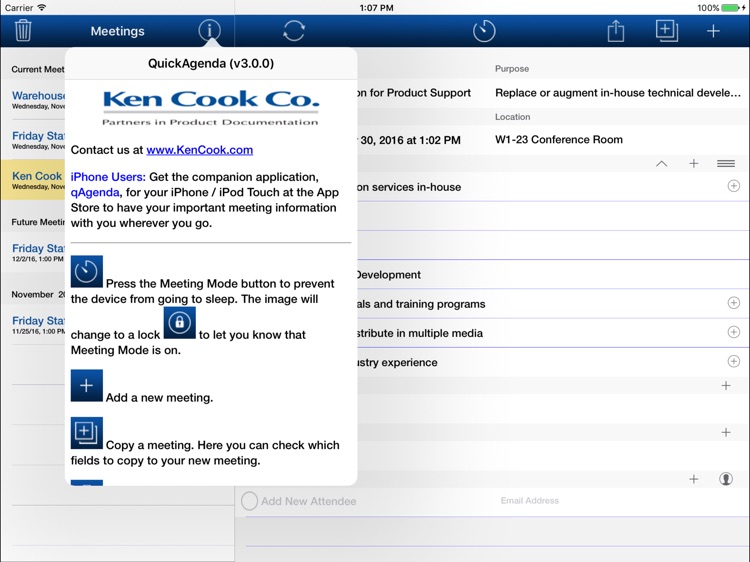Open contacts picker person icon
Screen dimensions: 750x562
[726, 479]
